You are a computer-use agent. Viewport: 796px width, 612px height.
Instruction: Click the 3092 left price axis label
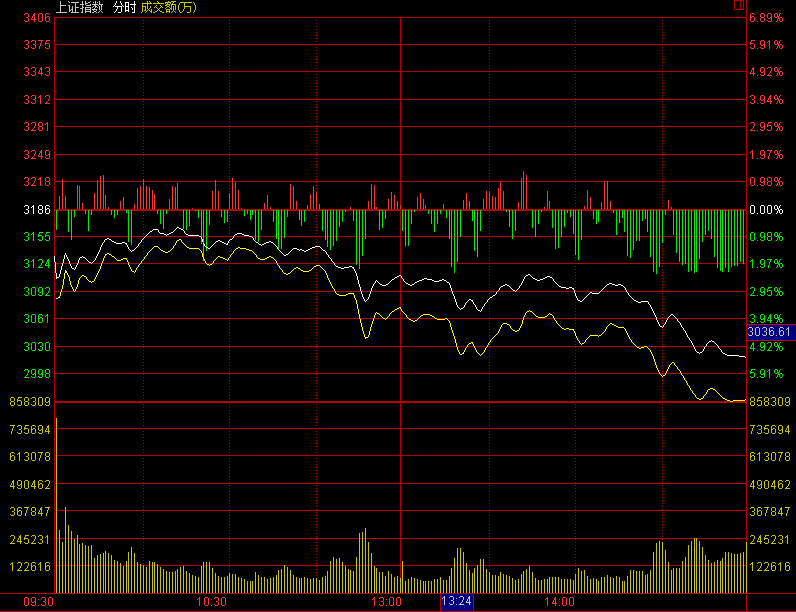[37, 292]
